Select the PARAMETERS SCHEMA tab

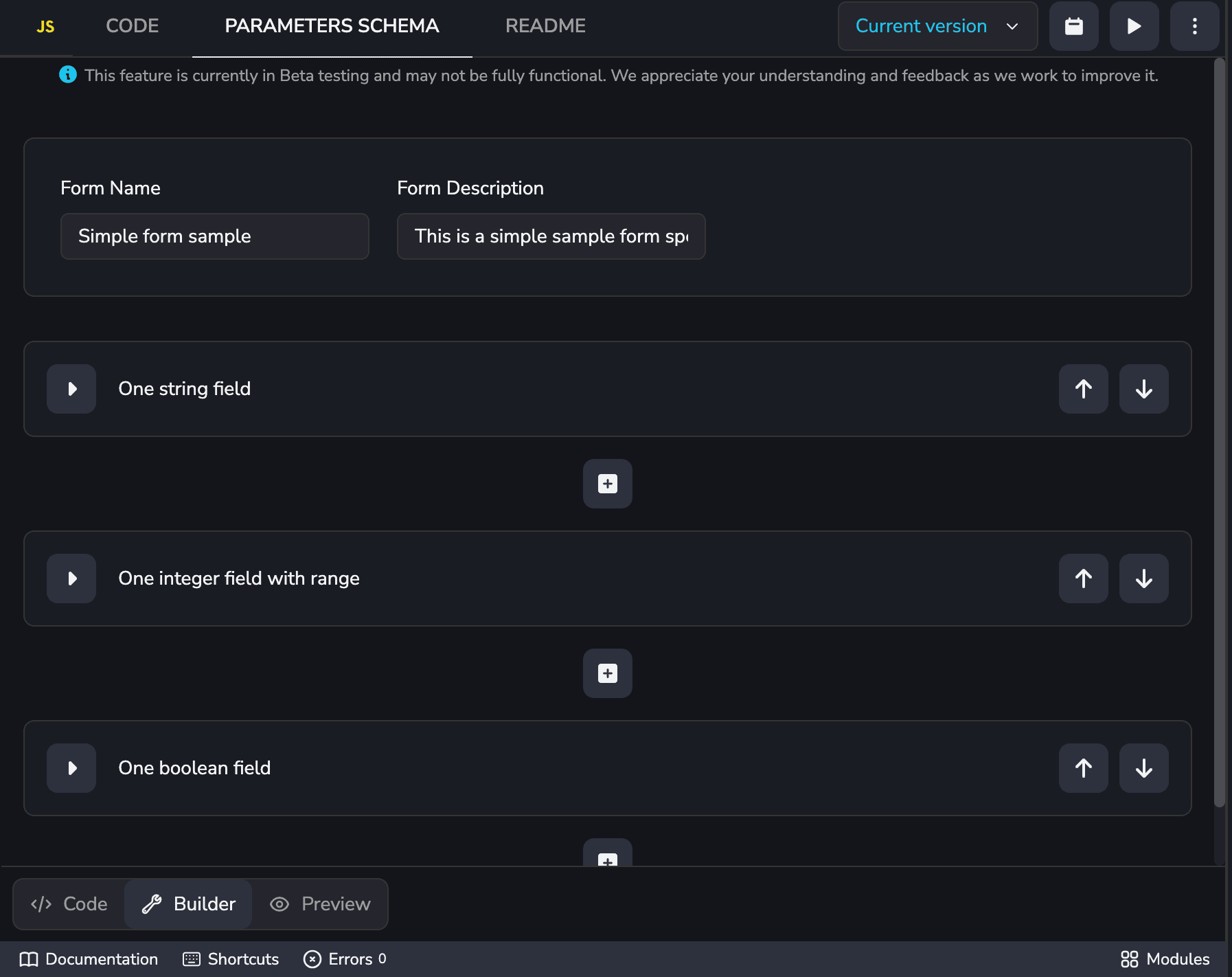[332, 26]
